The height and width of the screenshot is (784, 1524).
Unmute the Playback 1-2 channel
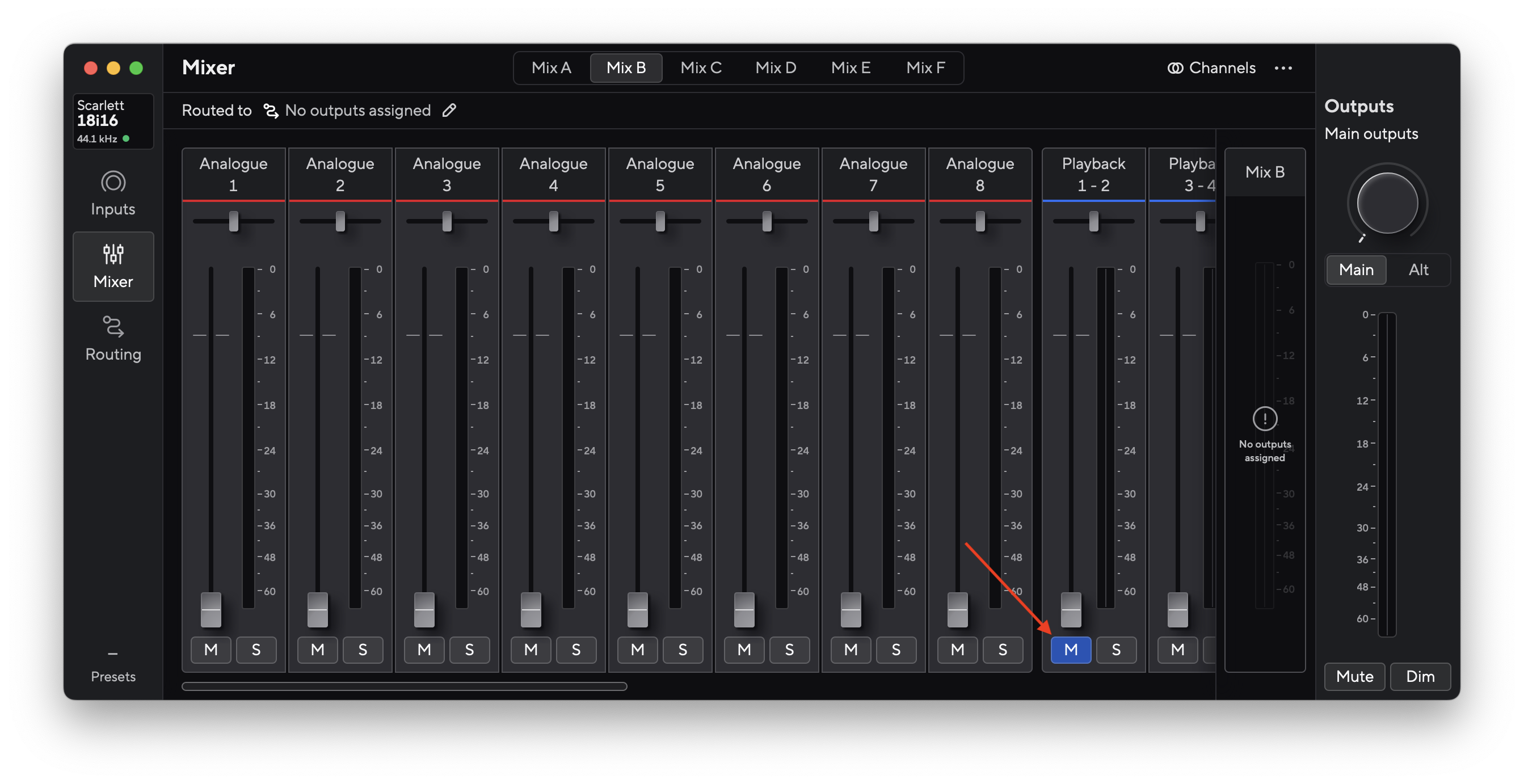tap(1071, 650)
